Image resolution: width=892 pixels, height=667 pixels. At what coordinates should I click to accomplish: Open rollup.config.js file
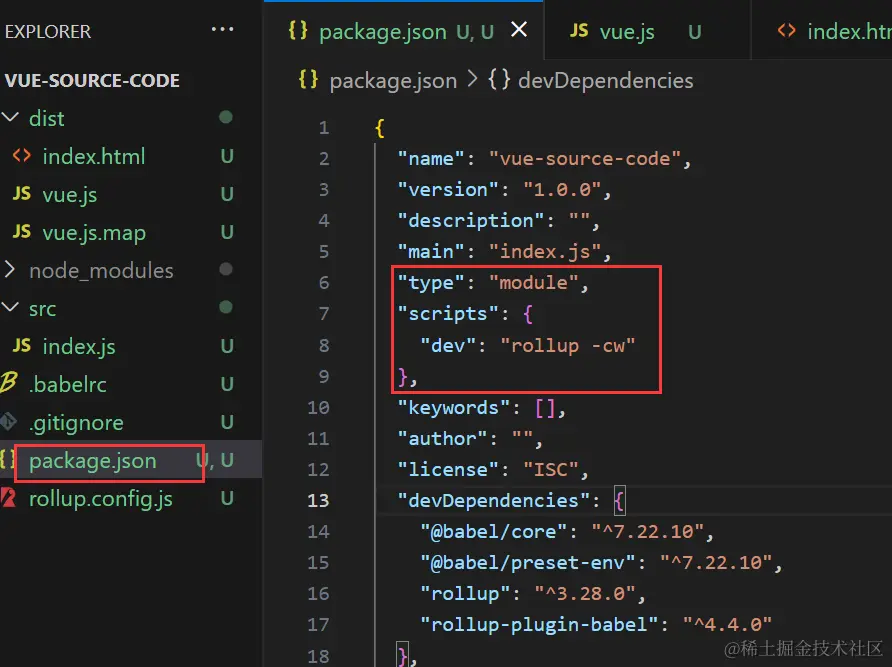pos(101,499)
